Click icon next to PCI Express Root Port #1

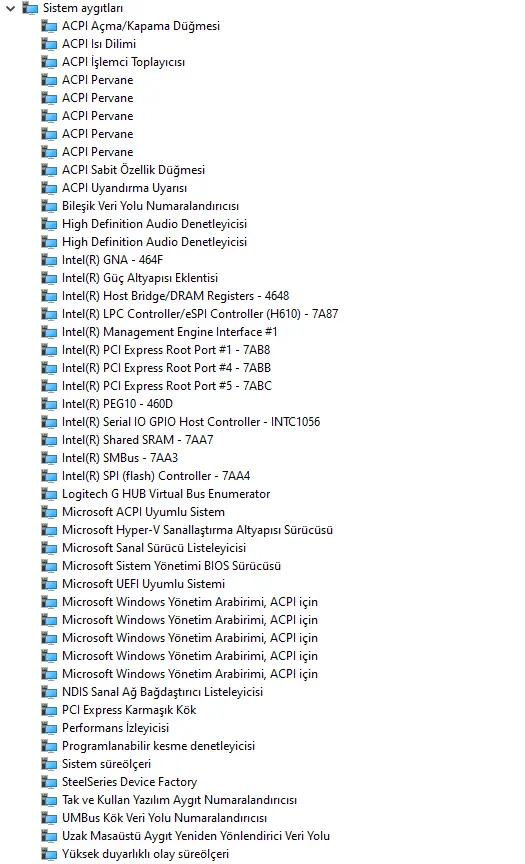click(x=50, y=350)
